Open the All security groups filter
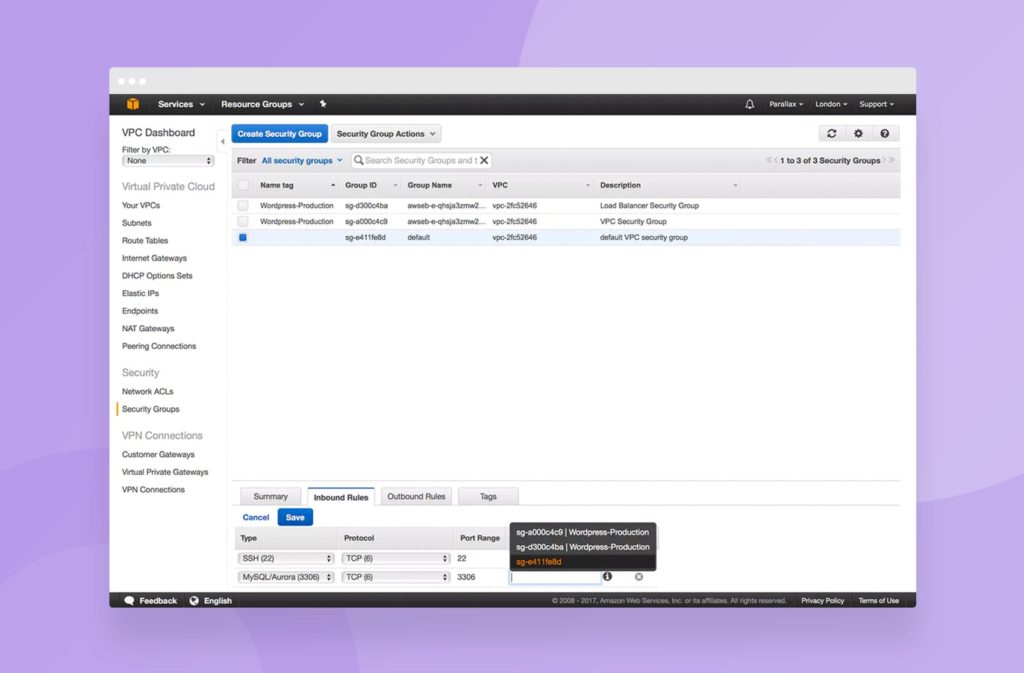The width and height of the screenshot is (1024, 673). pos(302,161)
